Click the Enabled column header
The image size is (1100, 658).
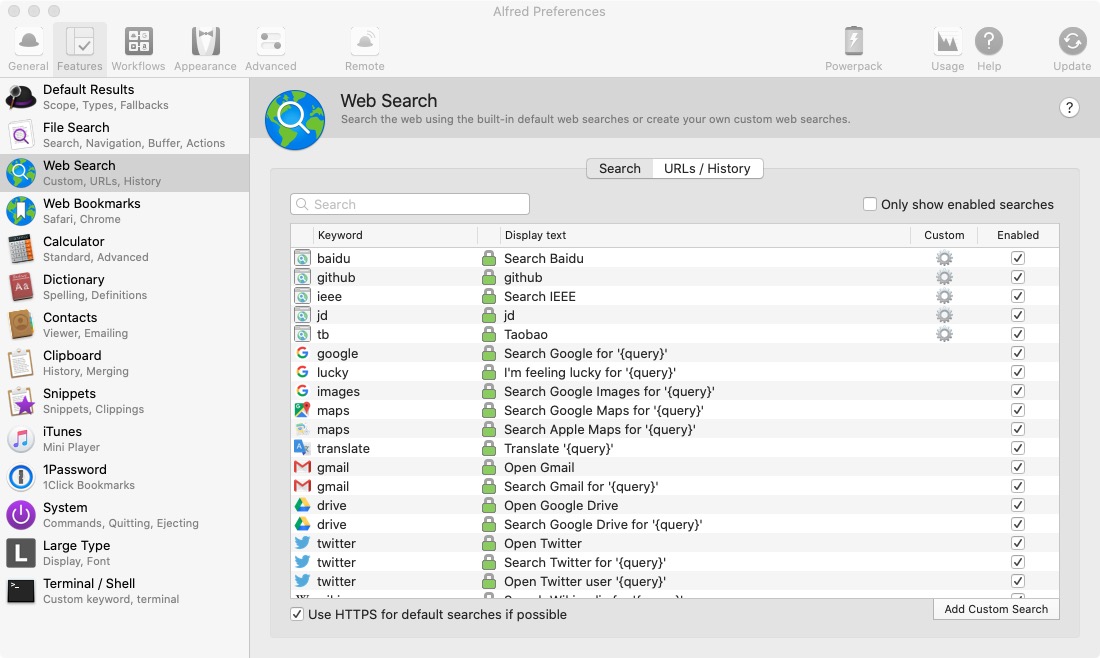tap(1018, 235)
